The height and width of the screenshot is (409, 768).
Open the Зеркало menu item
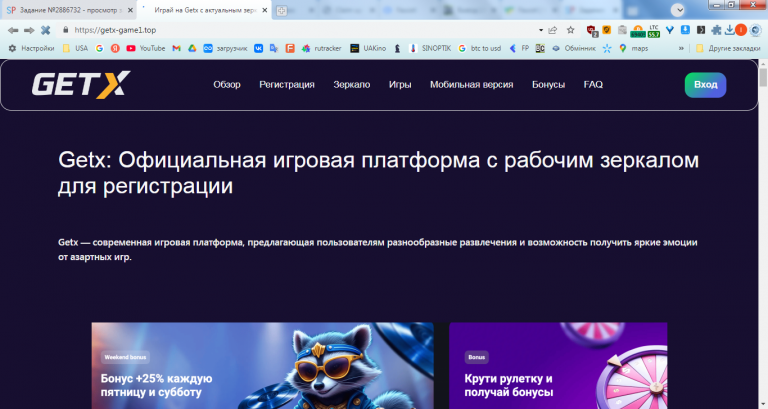[352, 85]
